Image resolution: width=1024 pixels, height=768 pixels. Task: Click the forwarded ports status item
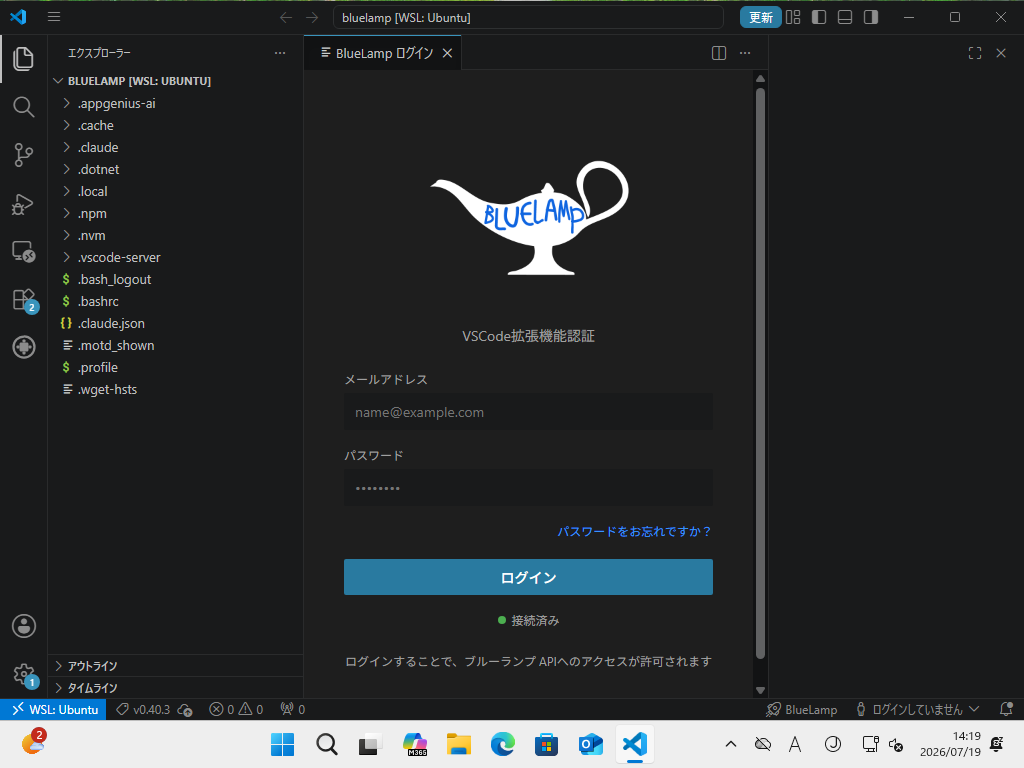293,709
